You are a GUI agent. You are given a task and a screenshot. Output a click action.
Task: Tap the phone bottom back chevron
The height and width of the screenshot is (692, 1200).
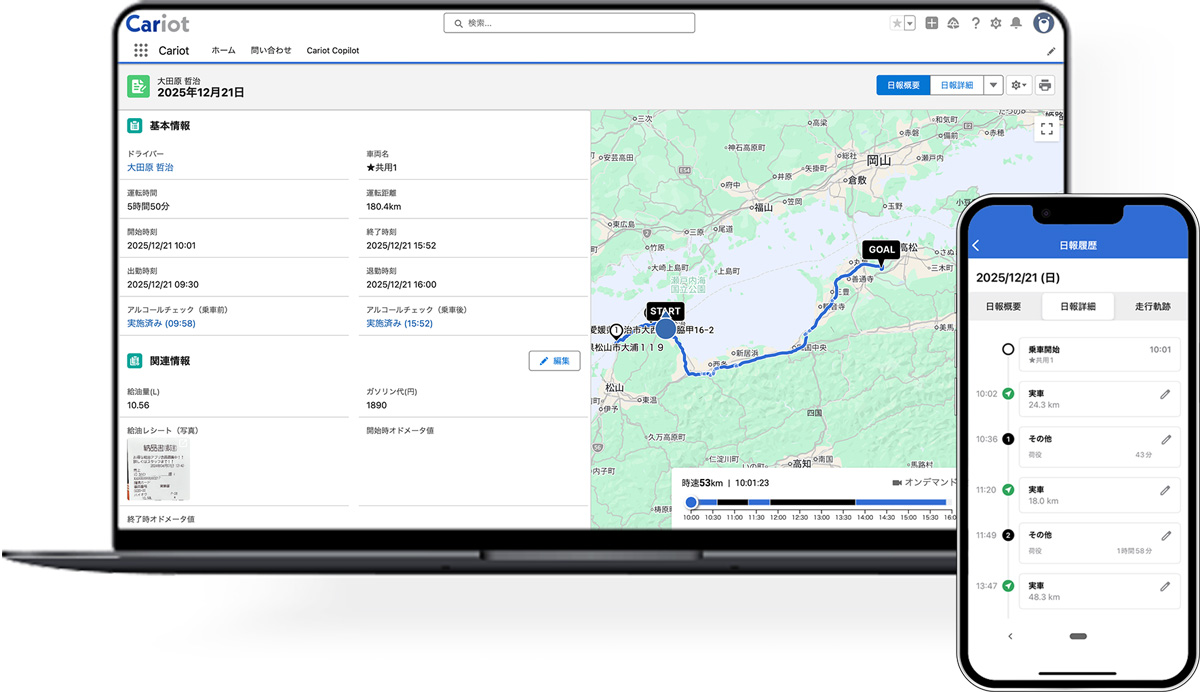(x=1010, y=636)
